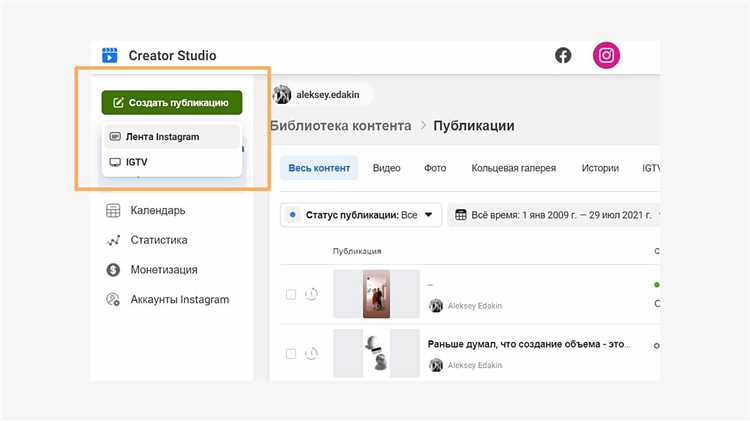Choose IGTV from the create menu
The width and height of the screenshot is (750, 421).
172,162
